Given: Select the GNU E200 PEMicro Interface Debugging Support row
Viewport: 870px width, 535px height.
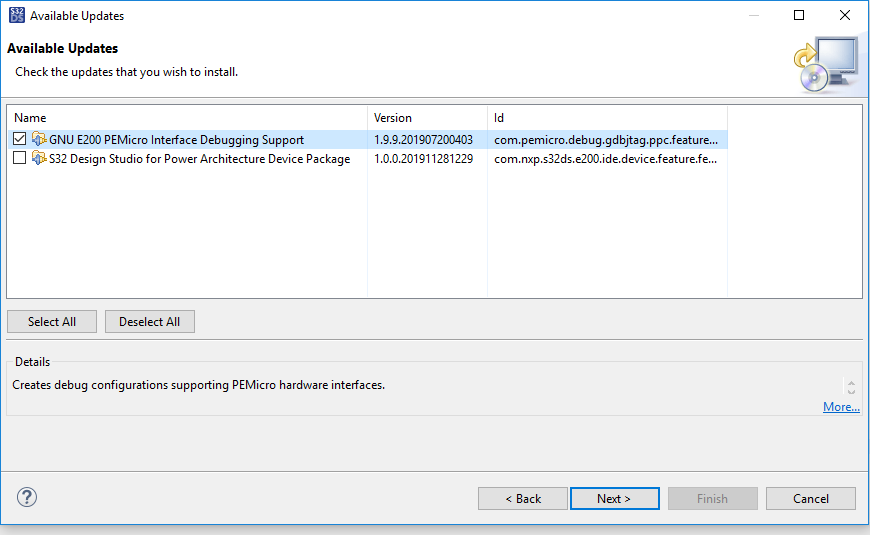Looking at the screenshot, I should click(367, 139).
